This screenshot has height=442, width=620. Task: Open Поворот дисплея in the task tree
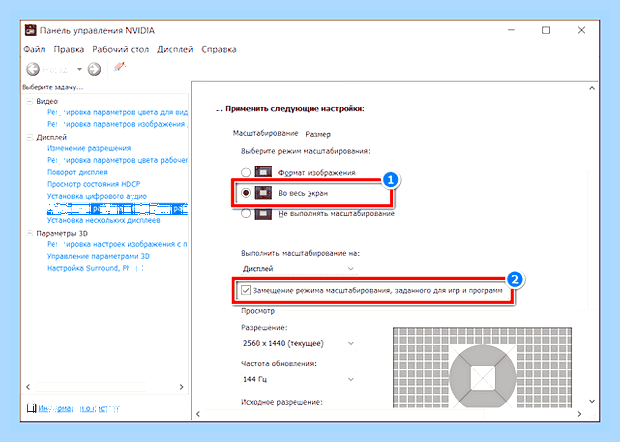(x=77, y=172)
